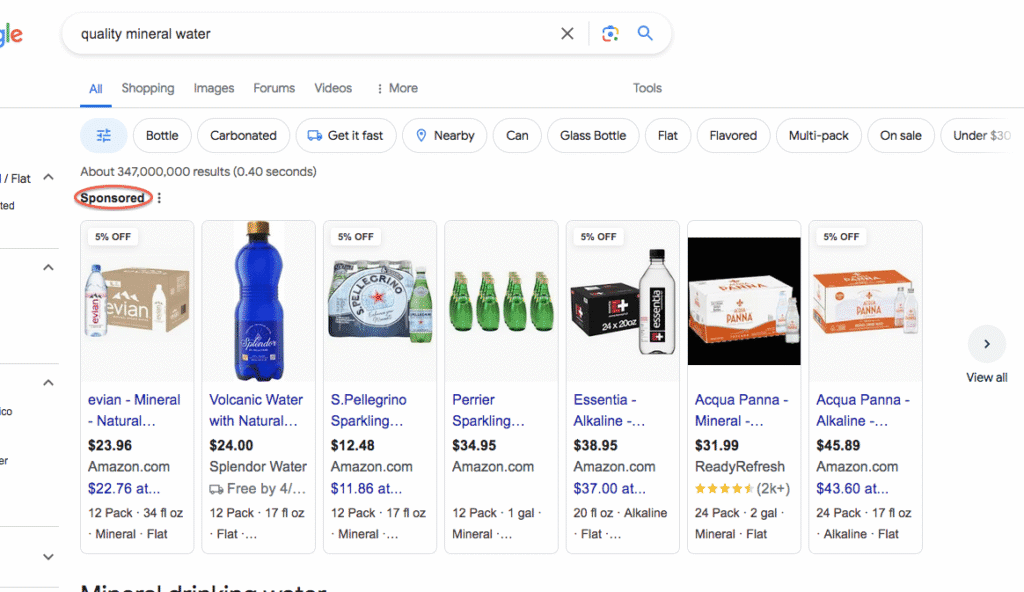Click the magnifying glass search icon
This screenshot has height=592, width=1024.
point(645,34)
